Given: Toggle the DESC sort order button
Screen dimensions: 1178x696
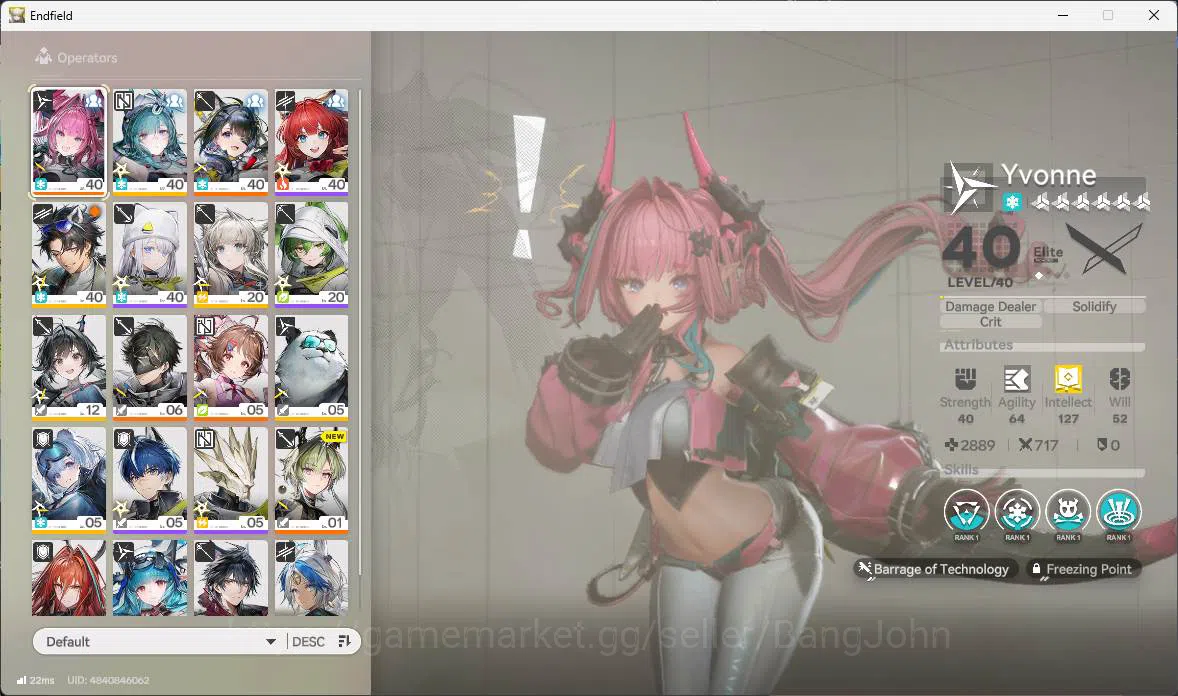Looking at the screenshot, I should point(308,641).
